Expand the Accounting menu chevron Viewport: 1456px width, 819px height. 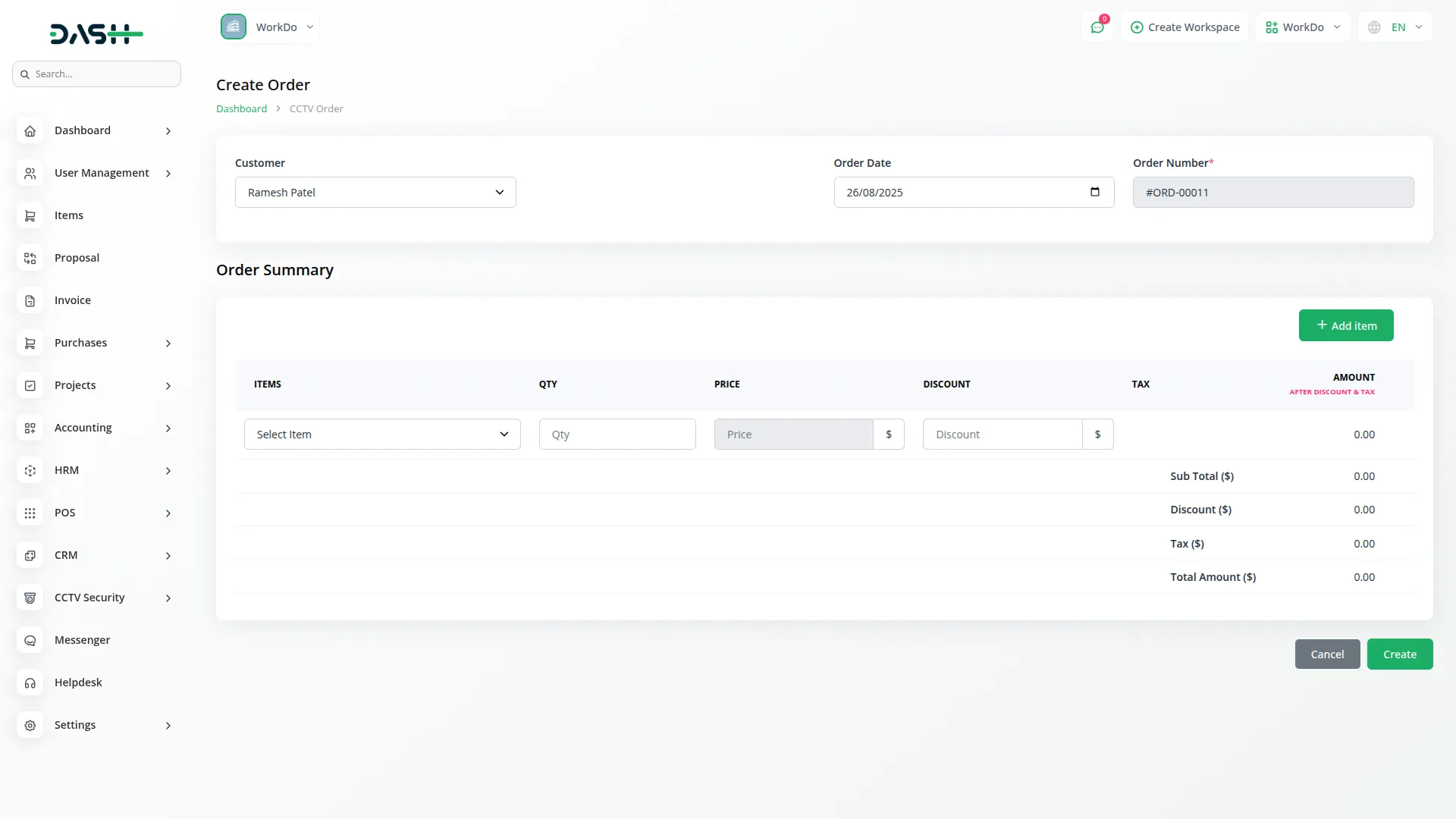click(168, 428)
